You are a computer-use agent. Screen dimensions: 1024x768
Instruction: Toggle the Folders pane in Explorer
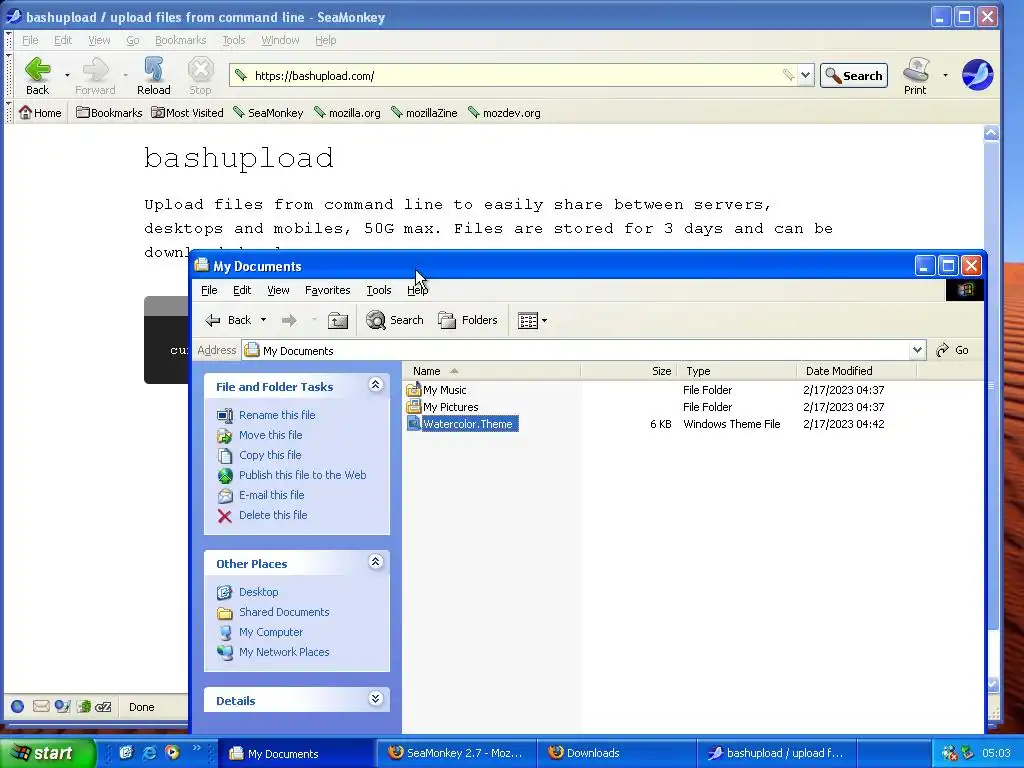pyautogui.click(x=468, y=320)
